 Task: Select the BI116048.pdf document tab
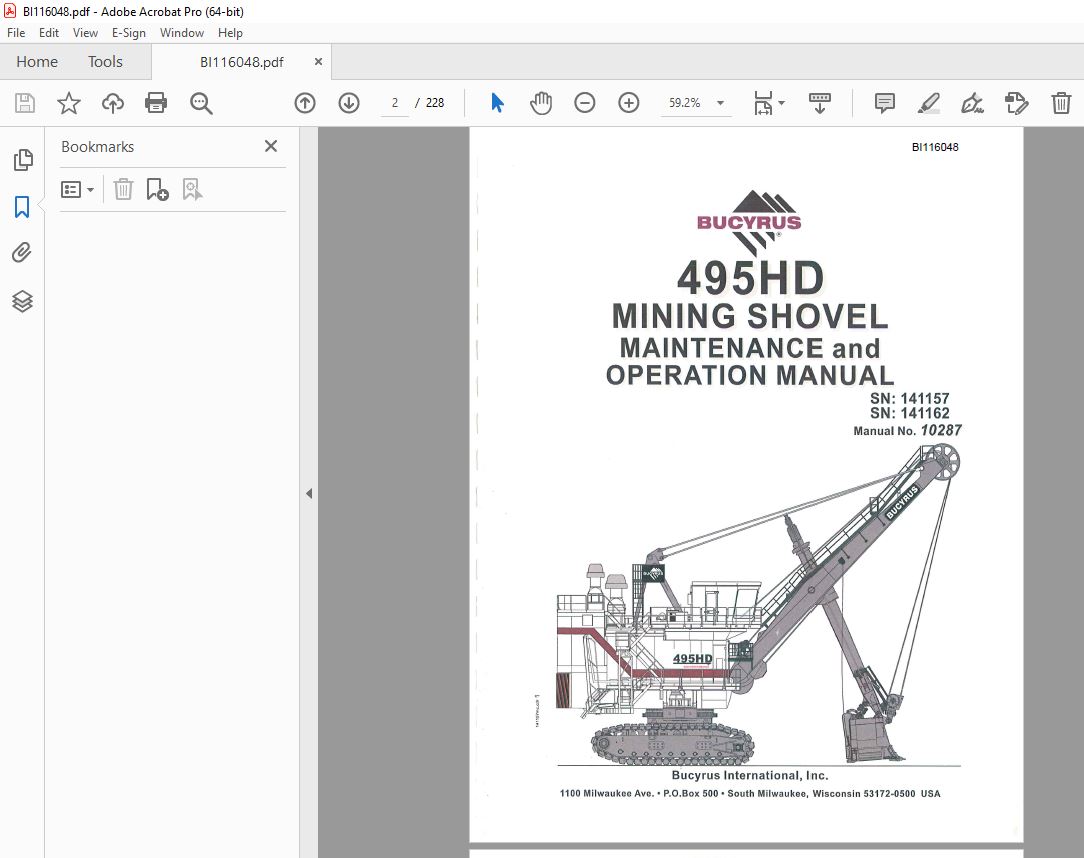(241, 62)
